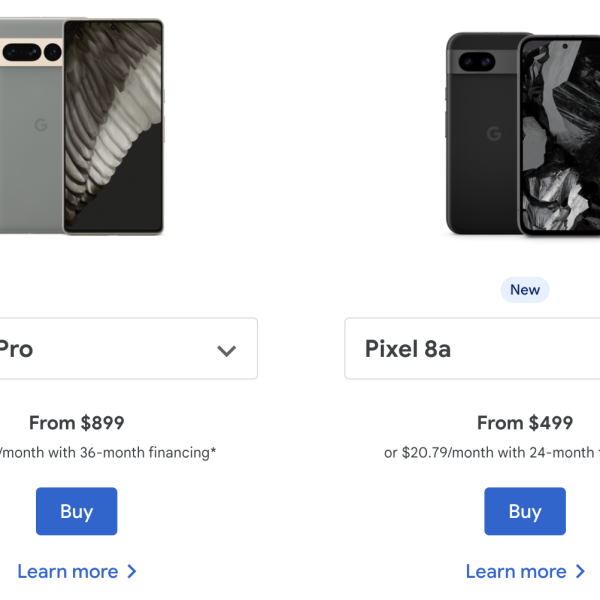Open Learn more below the Pixel 8a
600x600 pixels.
[515, 572]
